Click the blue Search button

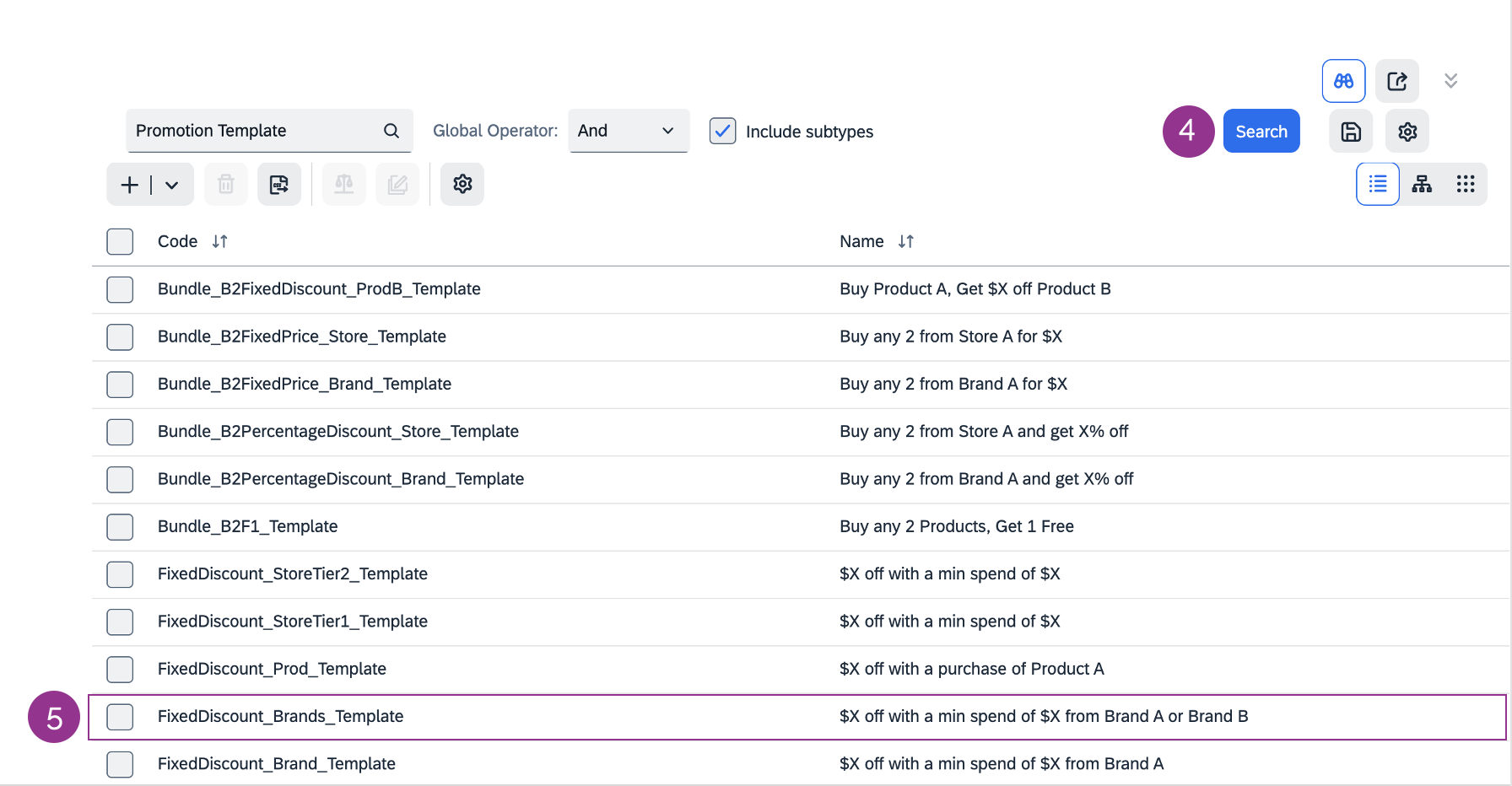[1261, 132]
